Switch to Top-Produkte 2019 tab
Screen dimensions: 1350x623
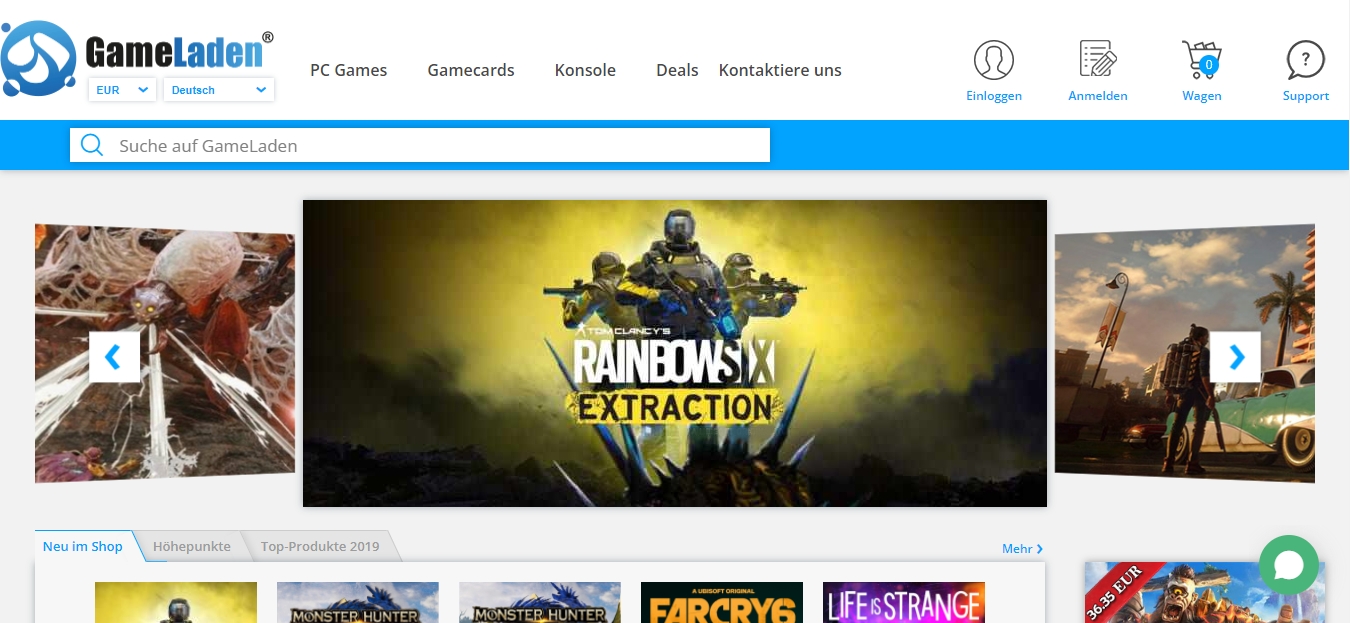(320, 546)
